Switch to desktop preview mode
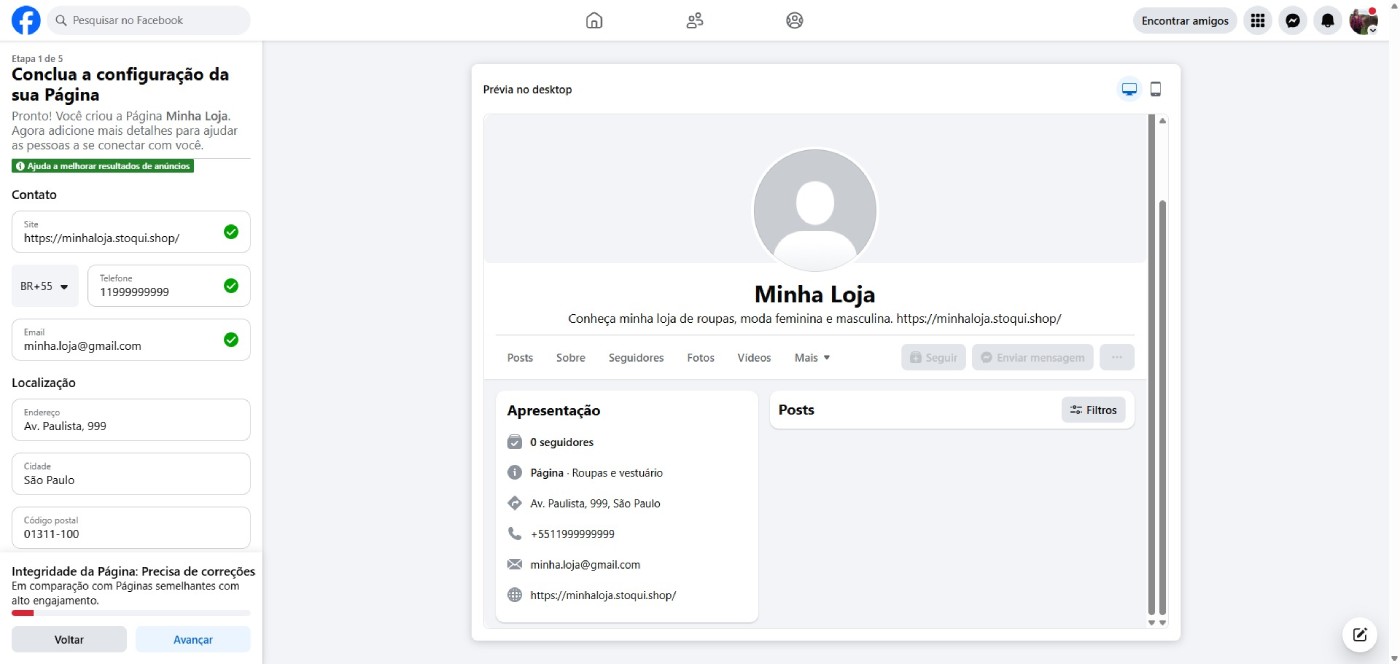1400x664 pixels. point(1129,89)
